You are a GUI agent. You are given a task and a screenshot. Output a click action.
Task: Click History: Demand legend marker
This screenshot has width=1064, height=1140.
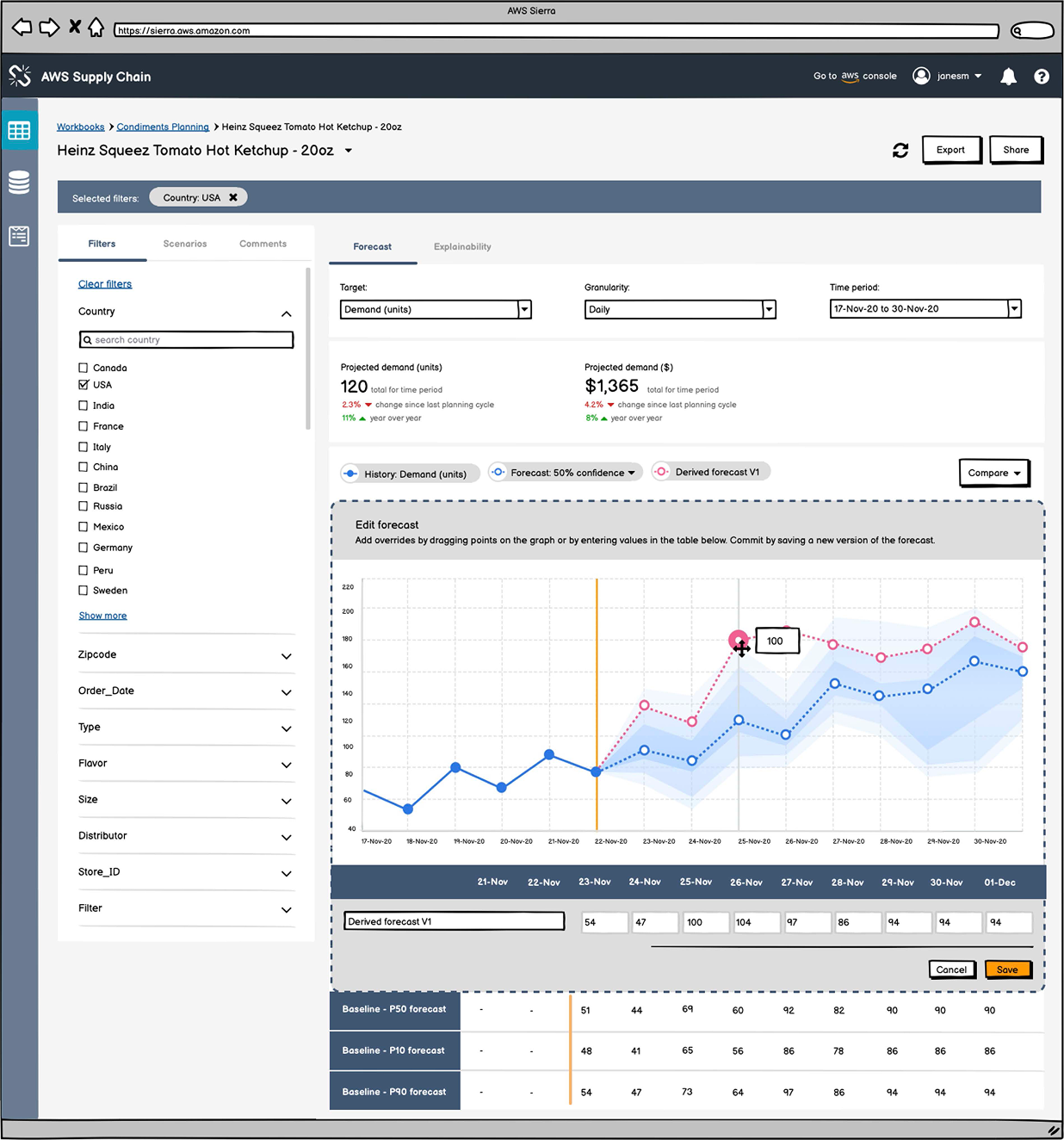(350, 474)
